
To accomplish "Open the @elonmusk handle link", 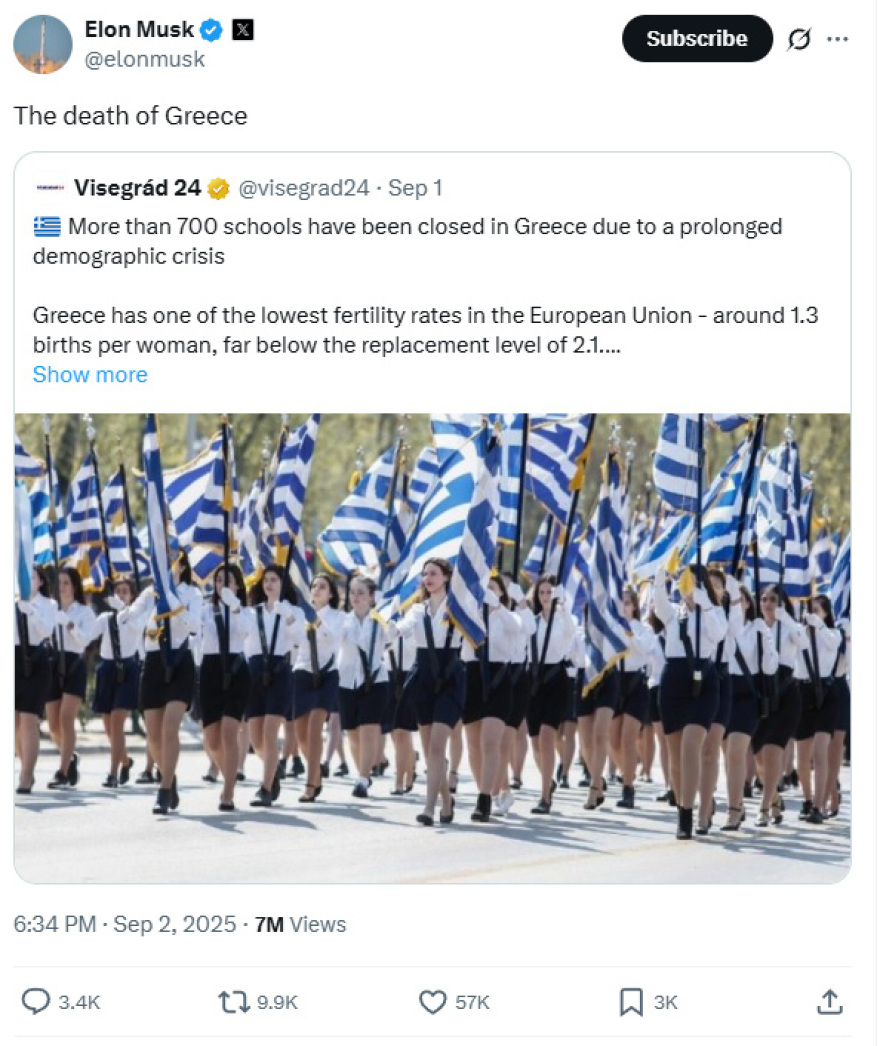I will tap(145, 59).
